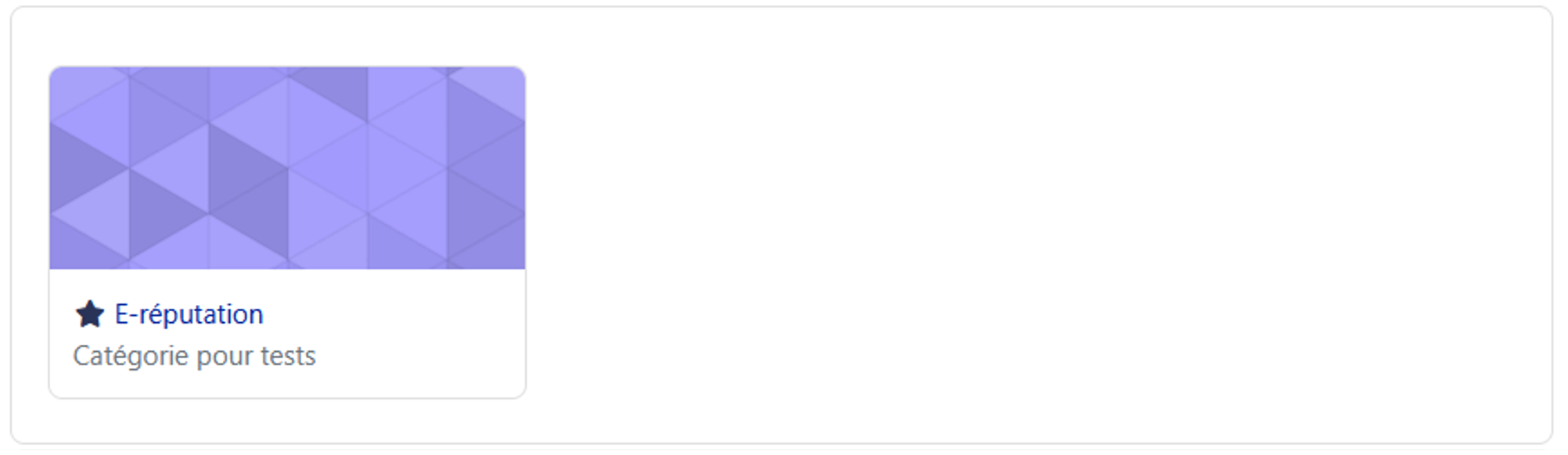Click the category label under E-réputation
1568x455 pixels.
pyautogui.click(x=194, y=356)
